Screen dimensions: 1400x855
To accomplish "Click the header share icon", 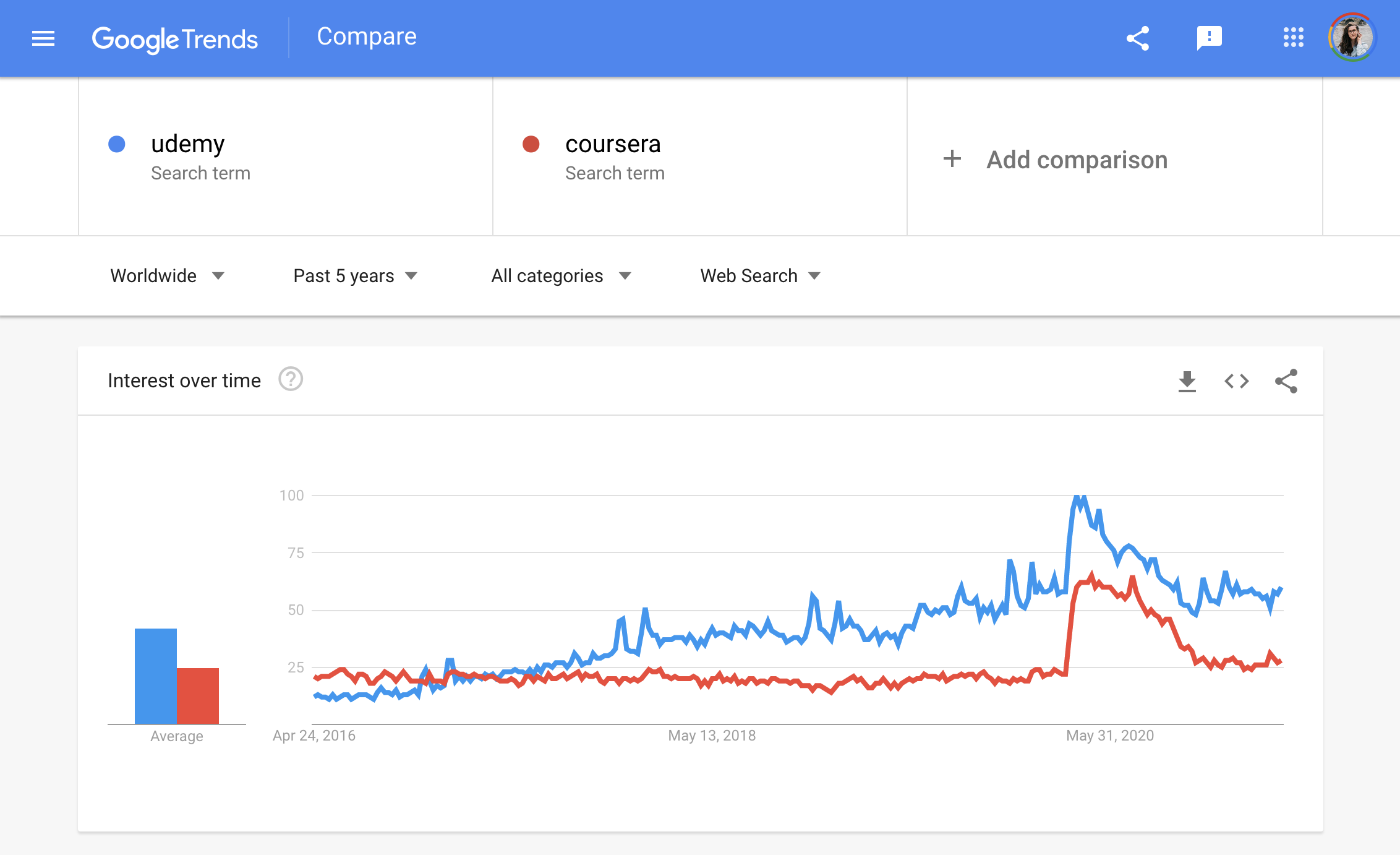I will tap(1137, 38).
